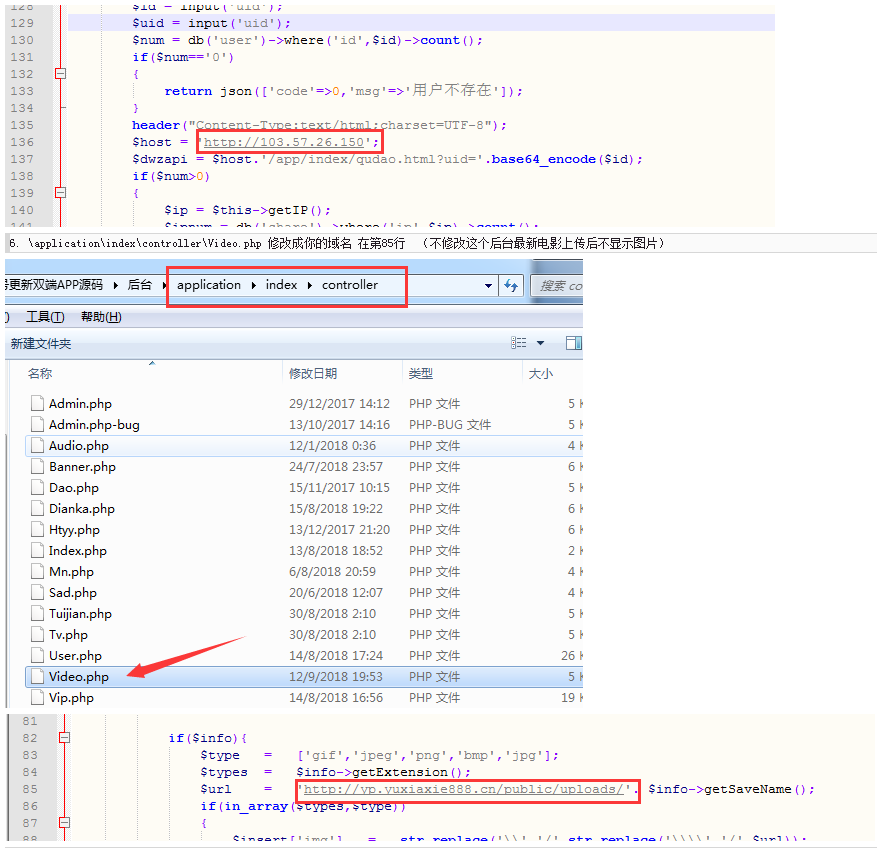The width and height of the screenshot is (877, 848).
Task: Select the Audio.php file icon
Action: click(x=37, y=446)
